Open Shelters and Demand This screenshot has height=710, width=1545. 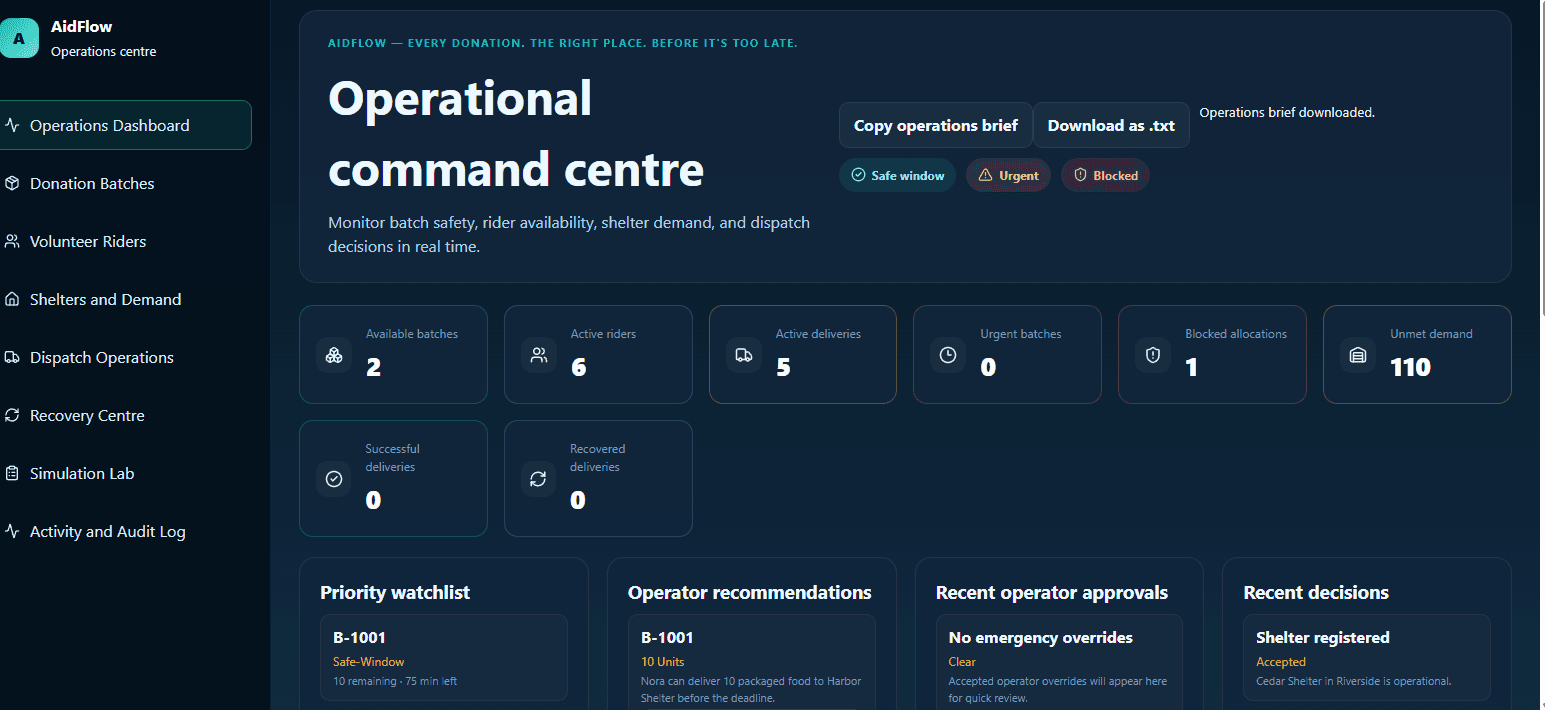pos(124,300)
